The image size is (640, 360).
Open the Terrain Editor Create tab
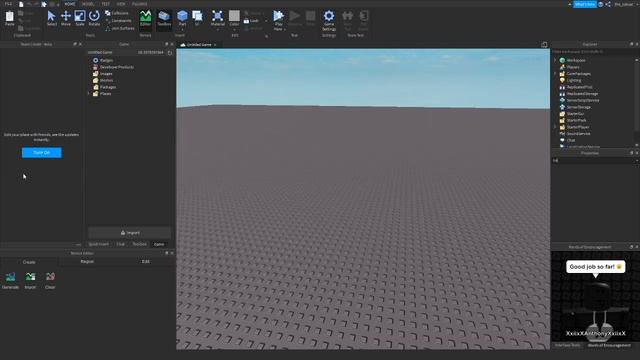[x=29, y=262]
